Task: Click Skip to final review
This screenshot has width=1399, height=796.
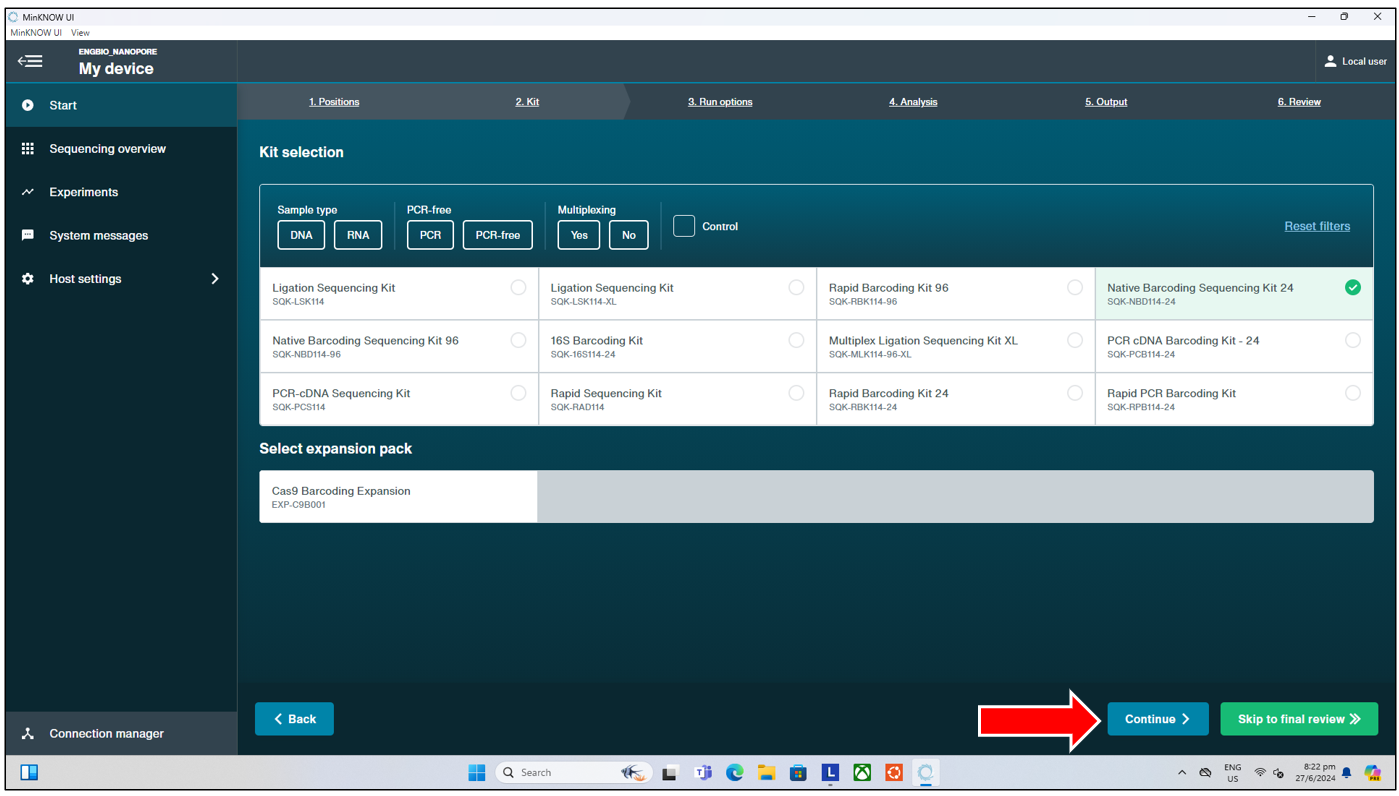Action: tap(1299, 719)
